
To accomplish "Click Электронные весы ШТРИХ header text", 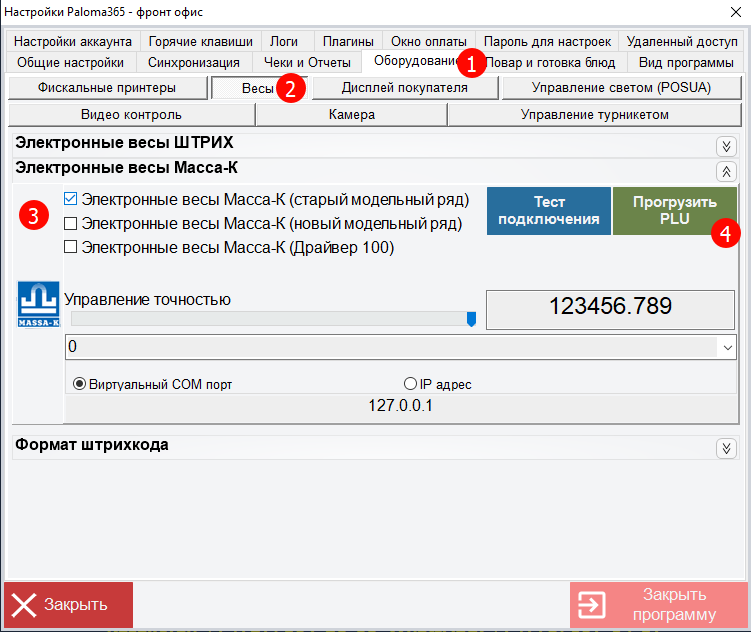I will [124, 142].
